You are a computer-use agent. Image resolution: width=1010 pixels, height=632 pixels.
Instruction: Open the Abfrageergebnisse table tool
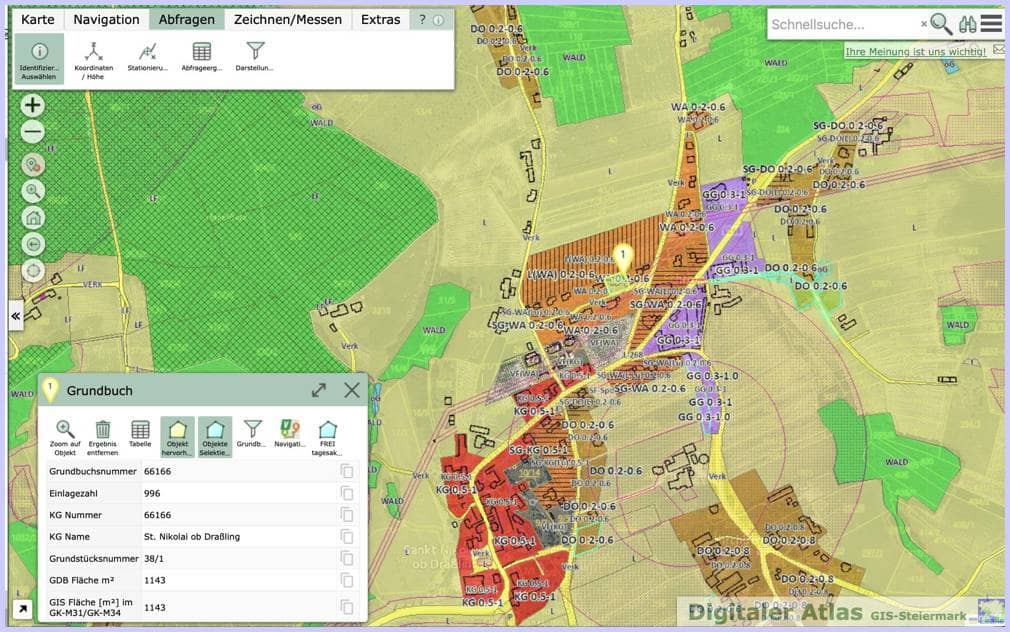[x=202, y=57]
